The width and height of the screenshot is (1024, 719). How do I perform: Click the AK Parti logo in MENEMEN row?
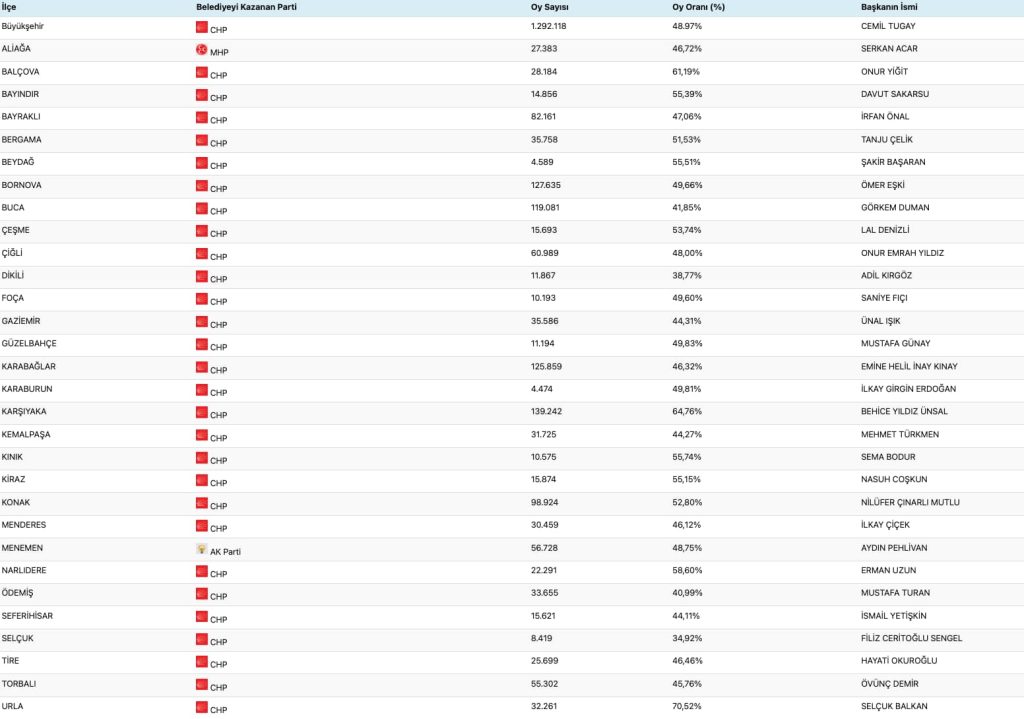201,550
